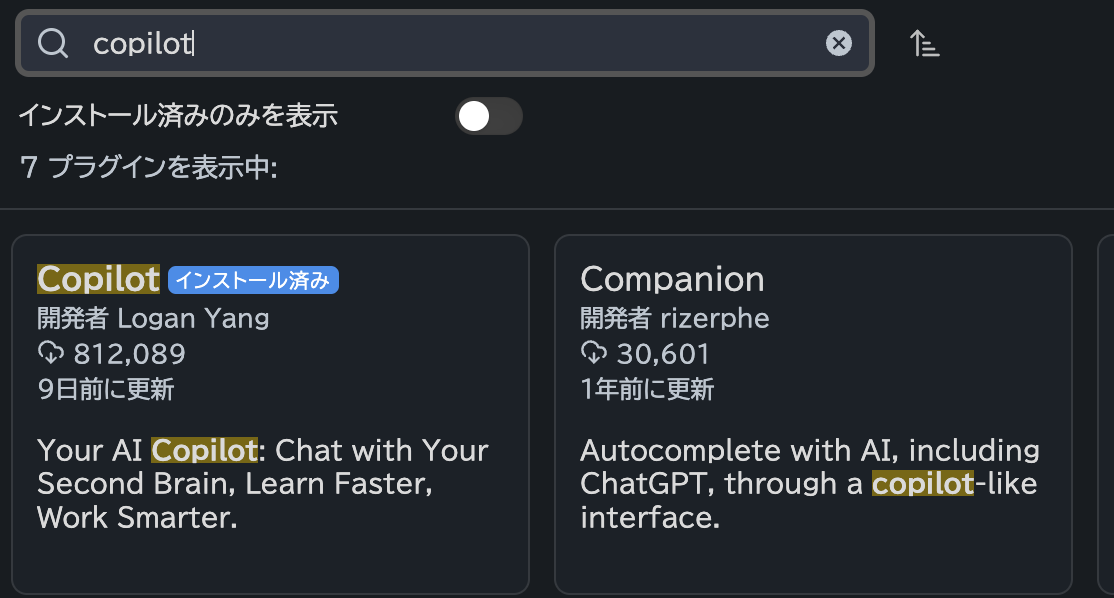Click the インストール済み badge on Copilot

coord(253,281)
